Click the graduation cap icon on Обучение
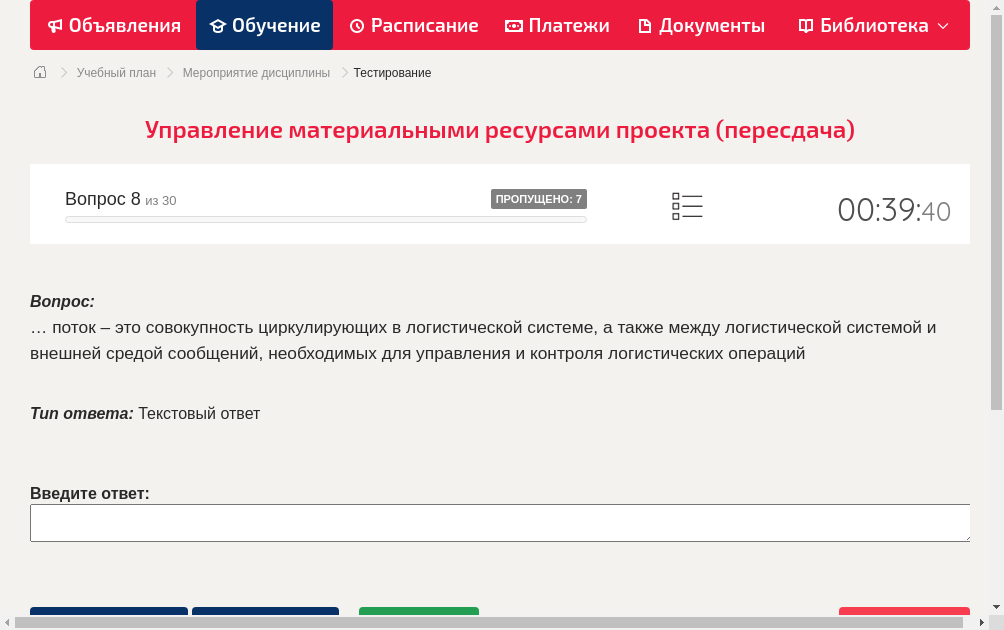Viewport: 1004px width, 630px height. tap(218, 25)
